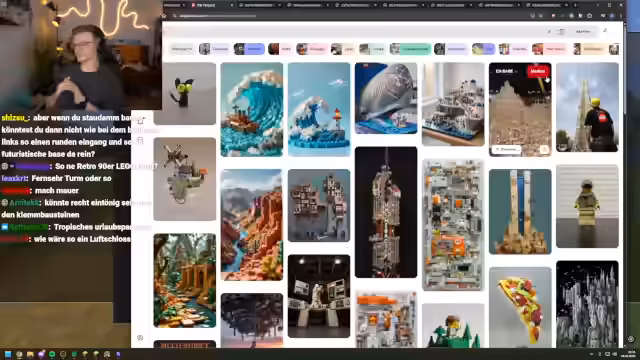The height and width of the screenshot is (360, 640).
Task: Click the home icon at the top of Pinterest's sidebar
Action: coord(140,121)
